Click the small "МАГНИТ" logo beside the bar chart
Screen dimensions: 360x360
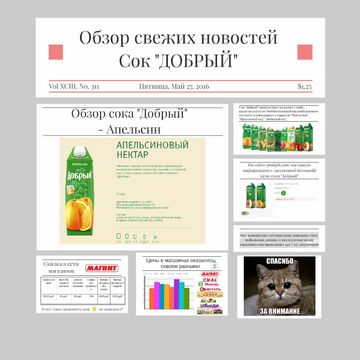coord(210,274)
